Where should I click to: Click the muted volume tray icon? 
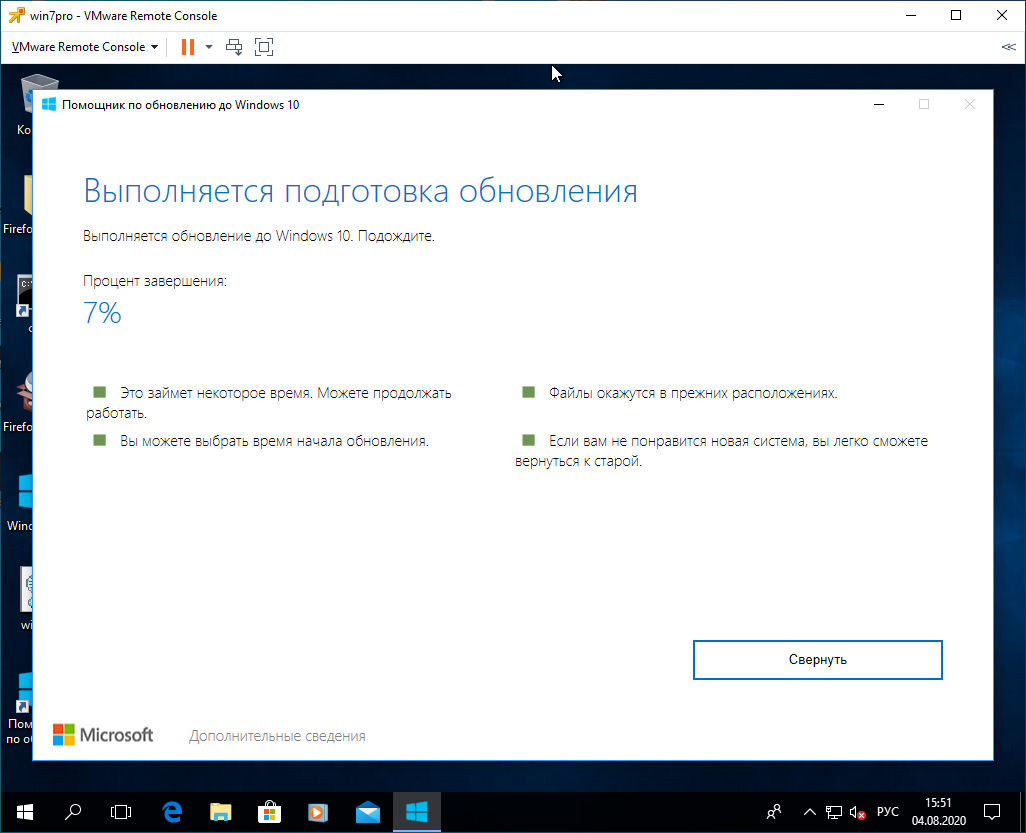(857, 812)
